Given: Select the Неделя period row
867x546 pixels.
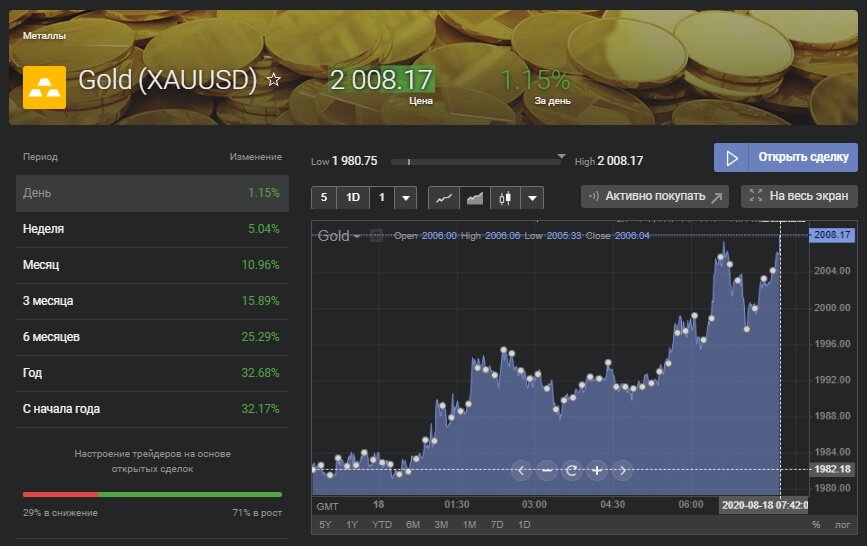Looking at the screenshot, I should [x=152, y=229].
